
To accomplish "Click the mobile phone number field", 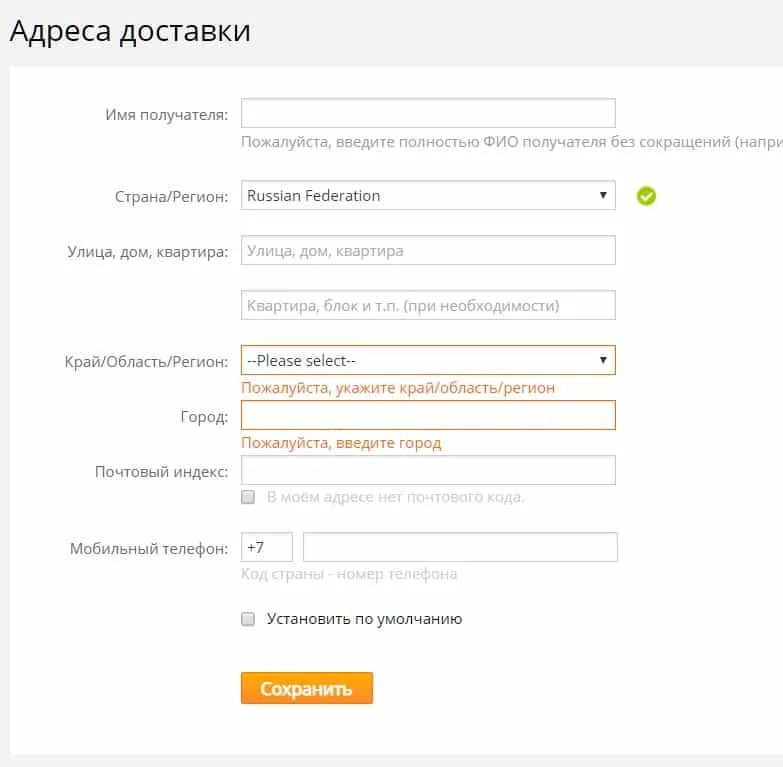I will click(x=460, y=547).
